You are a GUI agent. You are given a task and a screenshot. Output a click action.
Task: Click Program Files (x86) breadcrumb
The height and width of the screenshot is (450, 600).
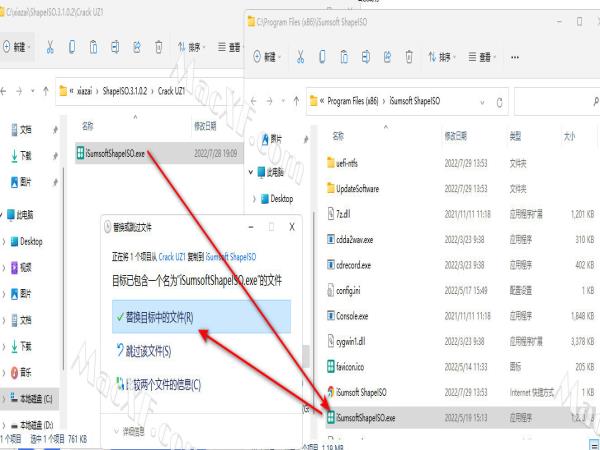352,101
